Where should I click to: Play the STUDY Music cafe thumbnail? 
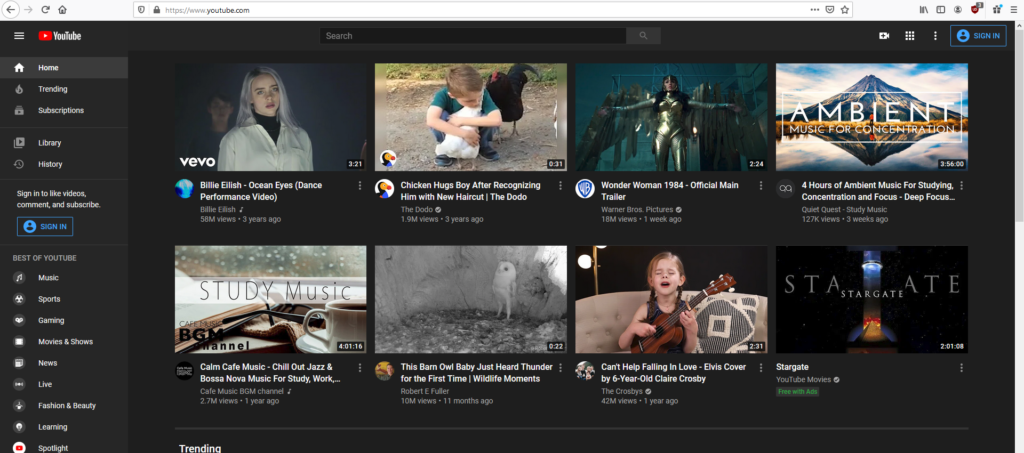[270, 300]
